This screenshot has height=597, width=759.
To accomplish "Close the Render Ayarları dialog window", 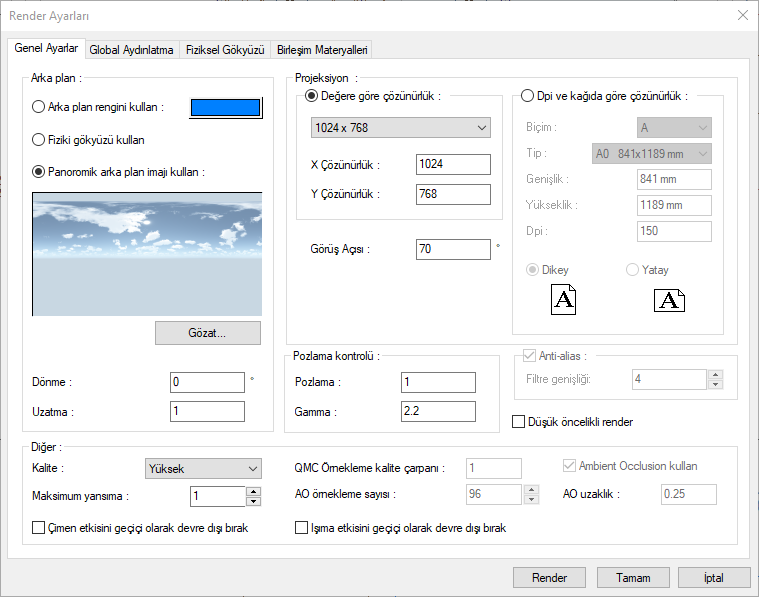I will coord(742,15).
